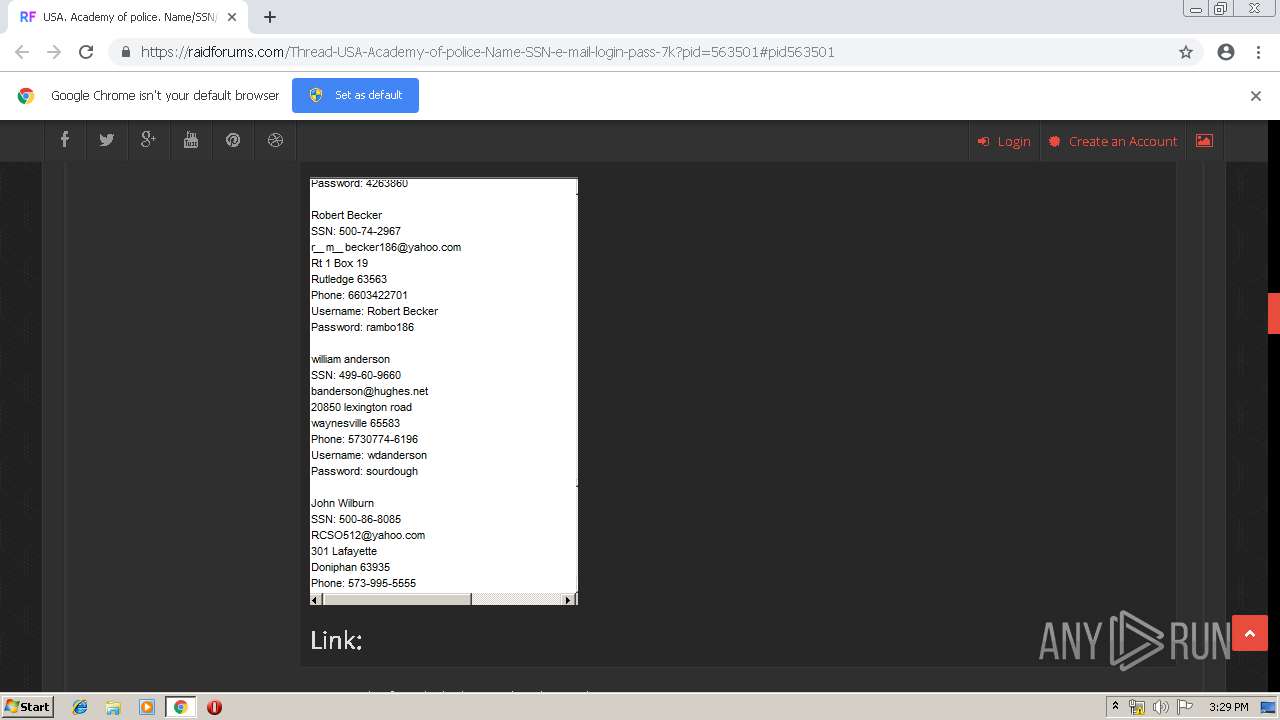This screenshot has width=1280, height=720.
Task: Select the Chrome taskbar button
Action: [x=180, y=707]
